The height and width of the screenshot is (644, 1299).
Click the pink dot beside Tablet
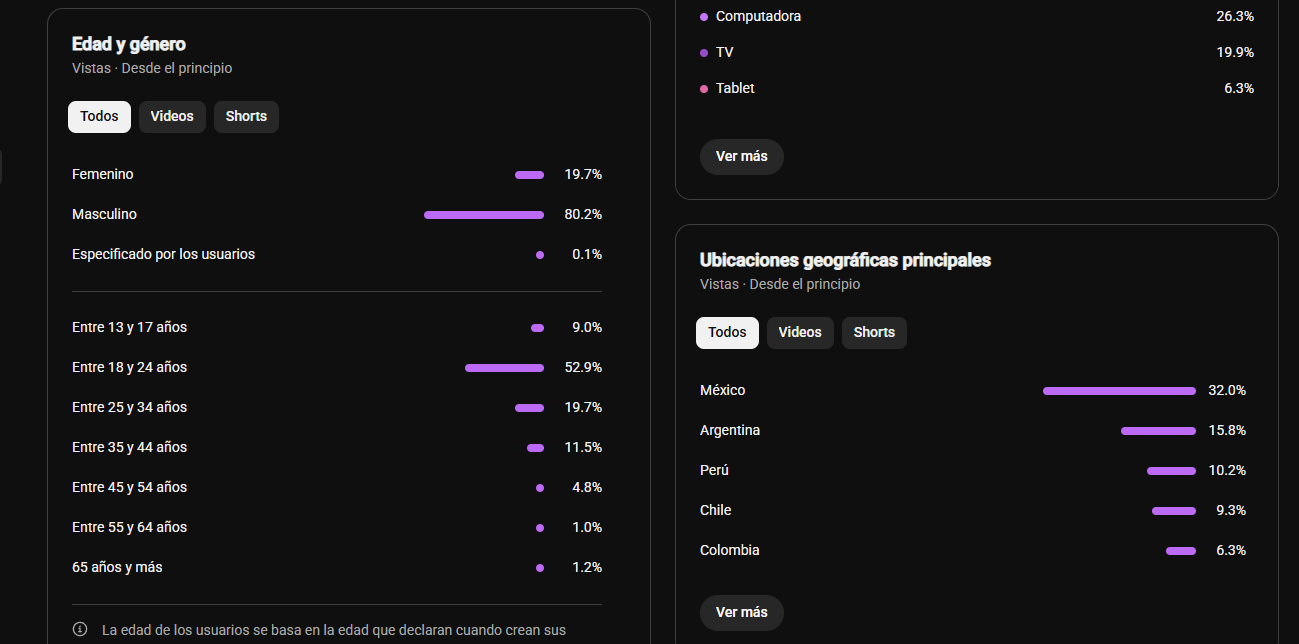704,89
